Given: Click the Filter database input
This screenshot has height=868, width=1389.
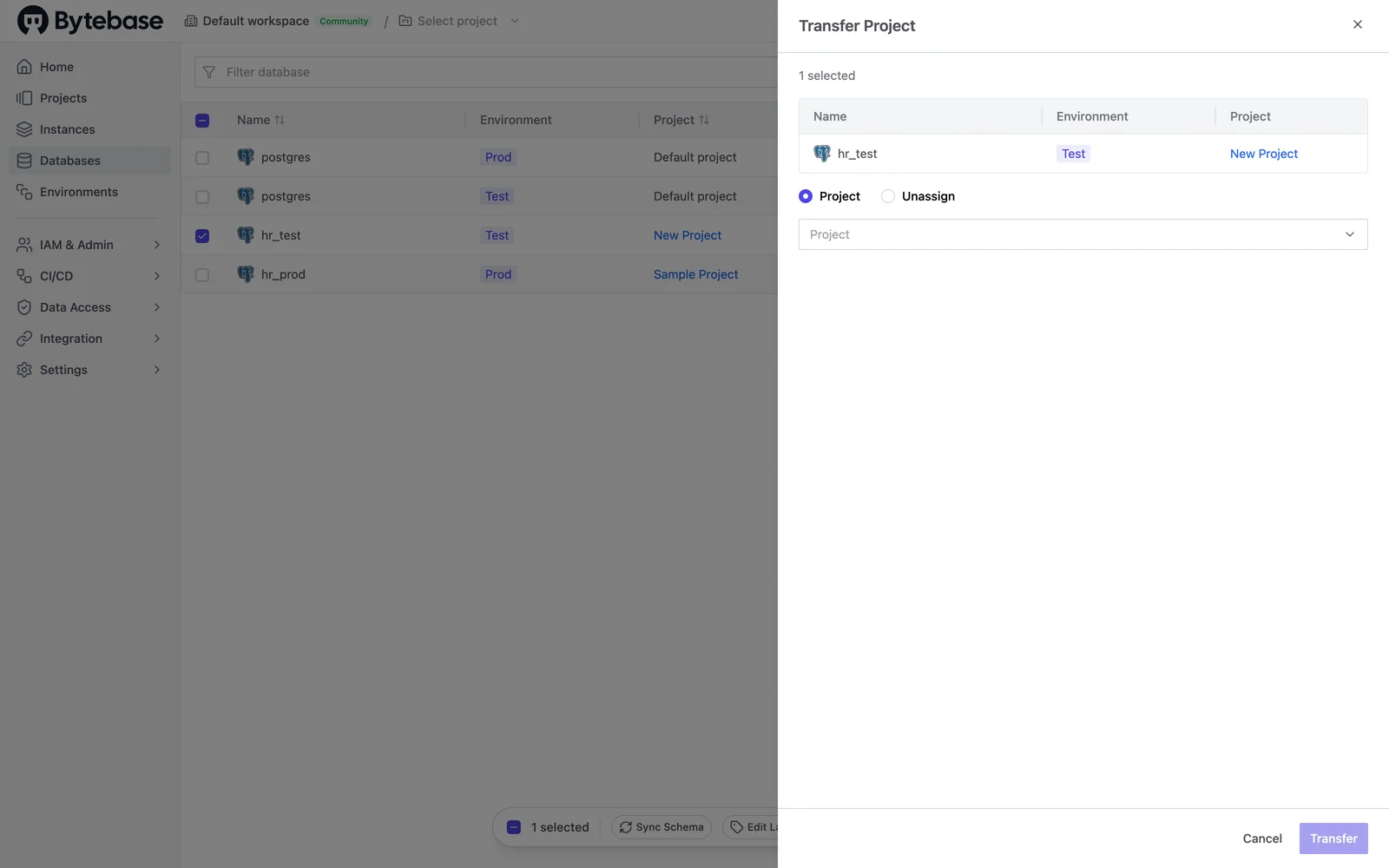Looking at the screenshot, I should pyautogui.click(x=486, y=72).
